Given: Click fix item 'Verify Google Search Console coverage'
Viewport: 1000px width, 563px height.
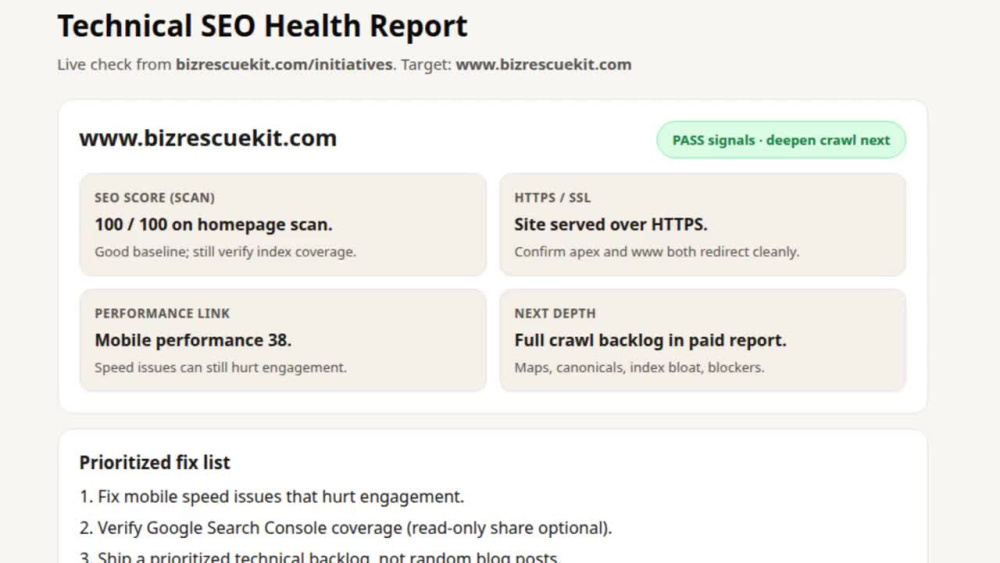Looking at the screenshot, I should point(346,528).
